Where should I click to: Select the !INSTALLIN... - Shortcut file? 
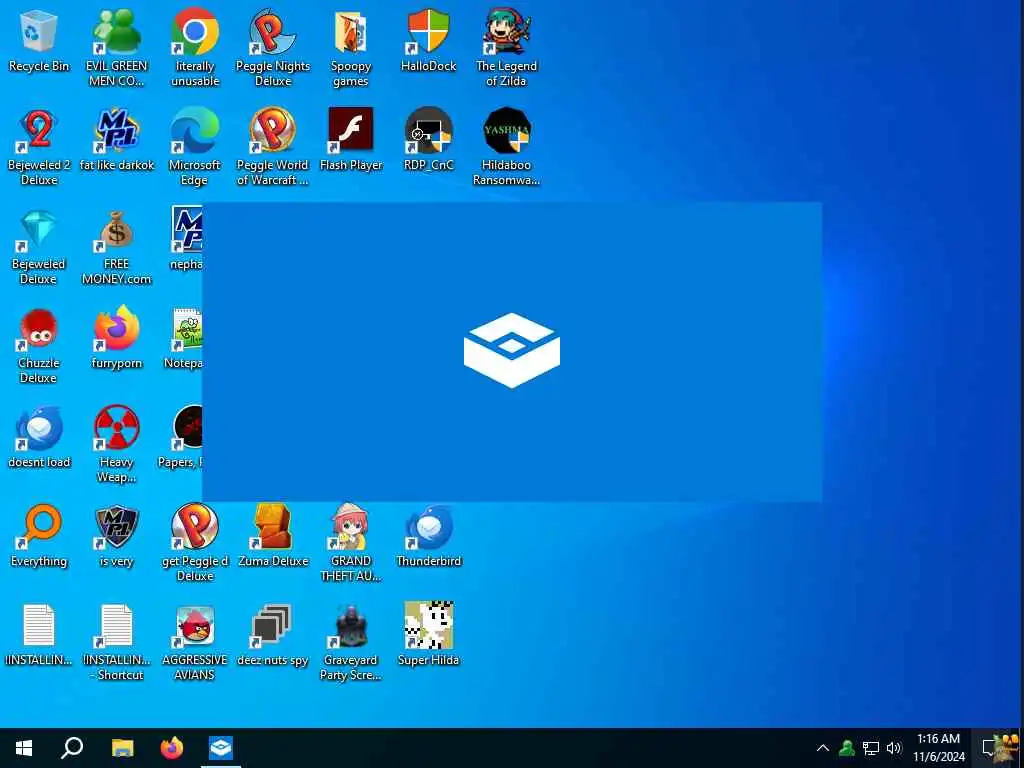(x=116, y=644)
